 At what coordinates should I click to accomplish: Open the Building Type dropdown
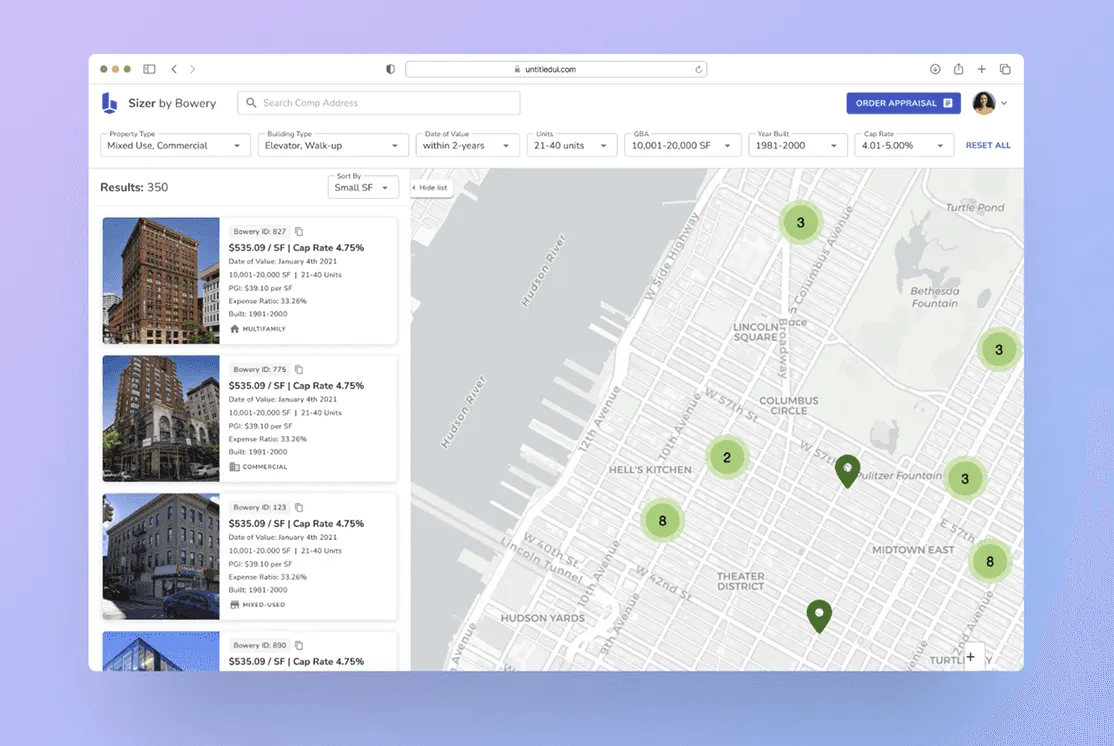[x=332, y=145]
